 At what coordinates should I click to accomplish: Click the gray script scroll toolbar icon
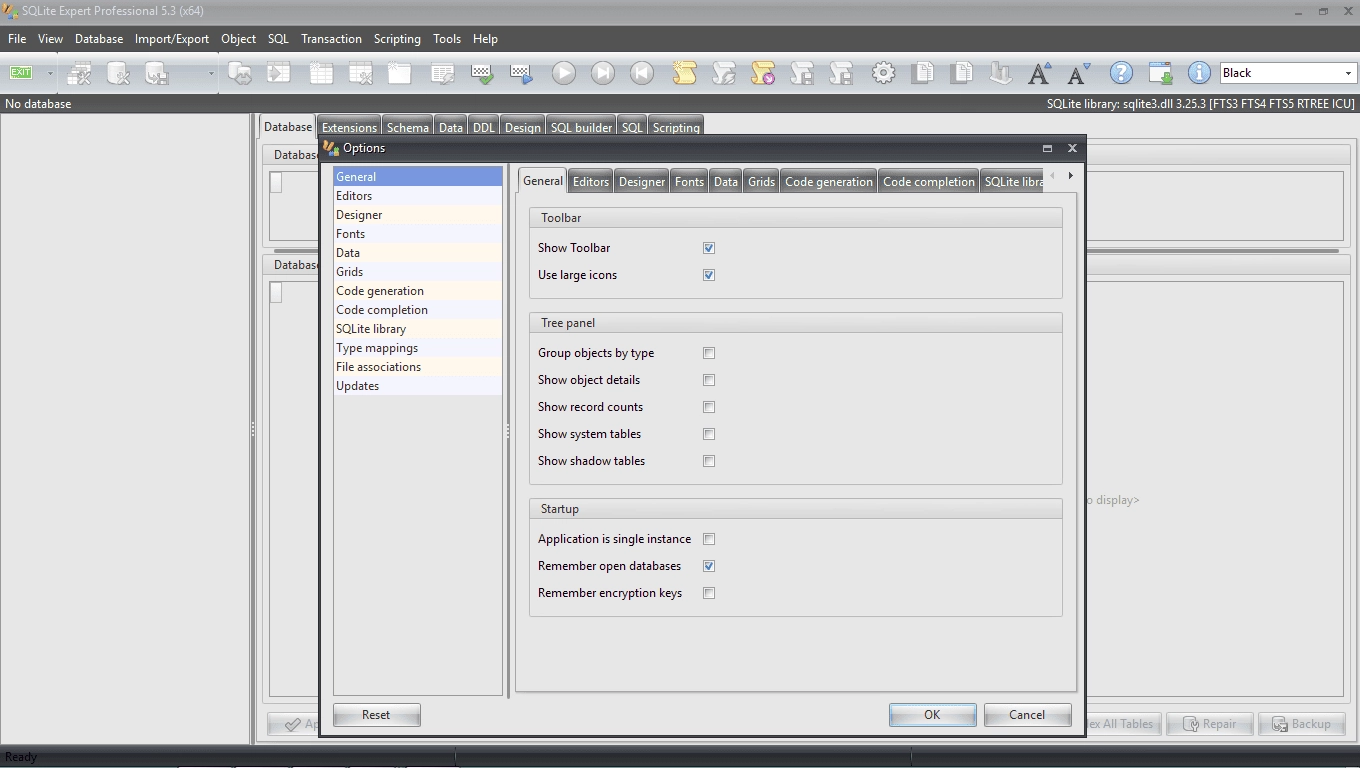724,73
